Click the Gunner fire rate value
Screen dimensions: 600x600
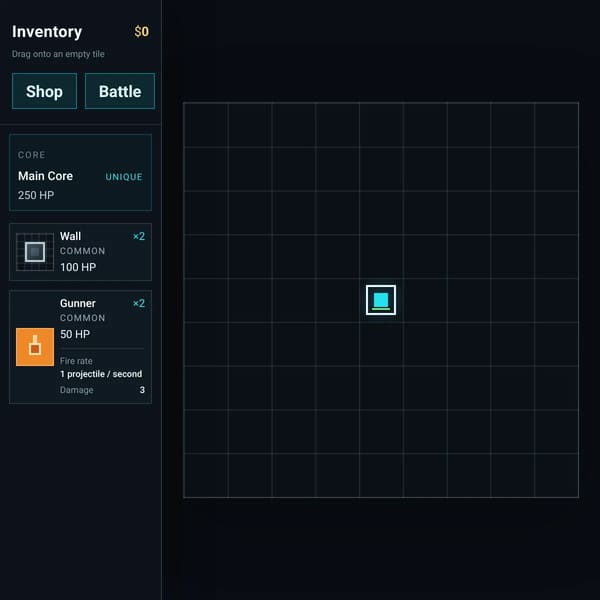click(101, 374)
